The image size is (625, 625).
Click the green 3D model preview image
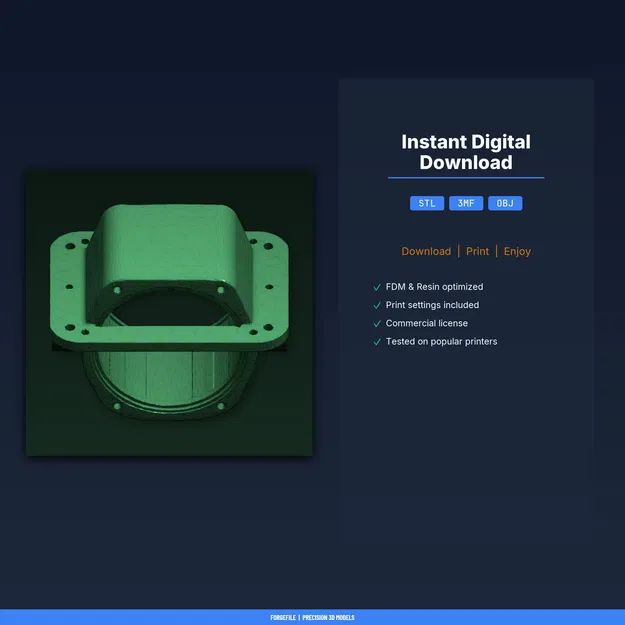coord(169,312)
